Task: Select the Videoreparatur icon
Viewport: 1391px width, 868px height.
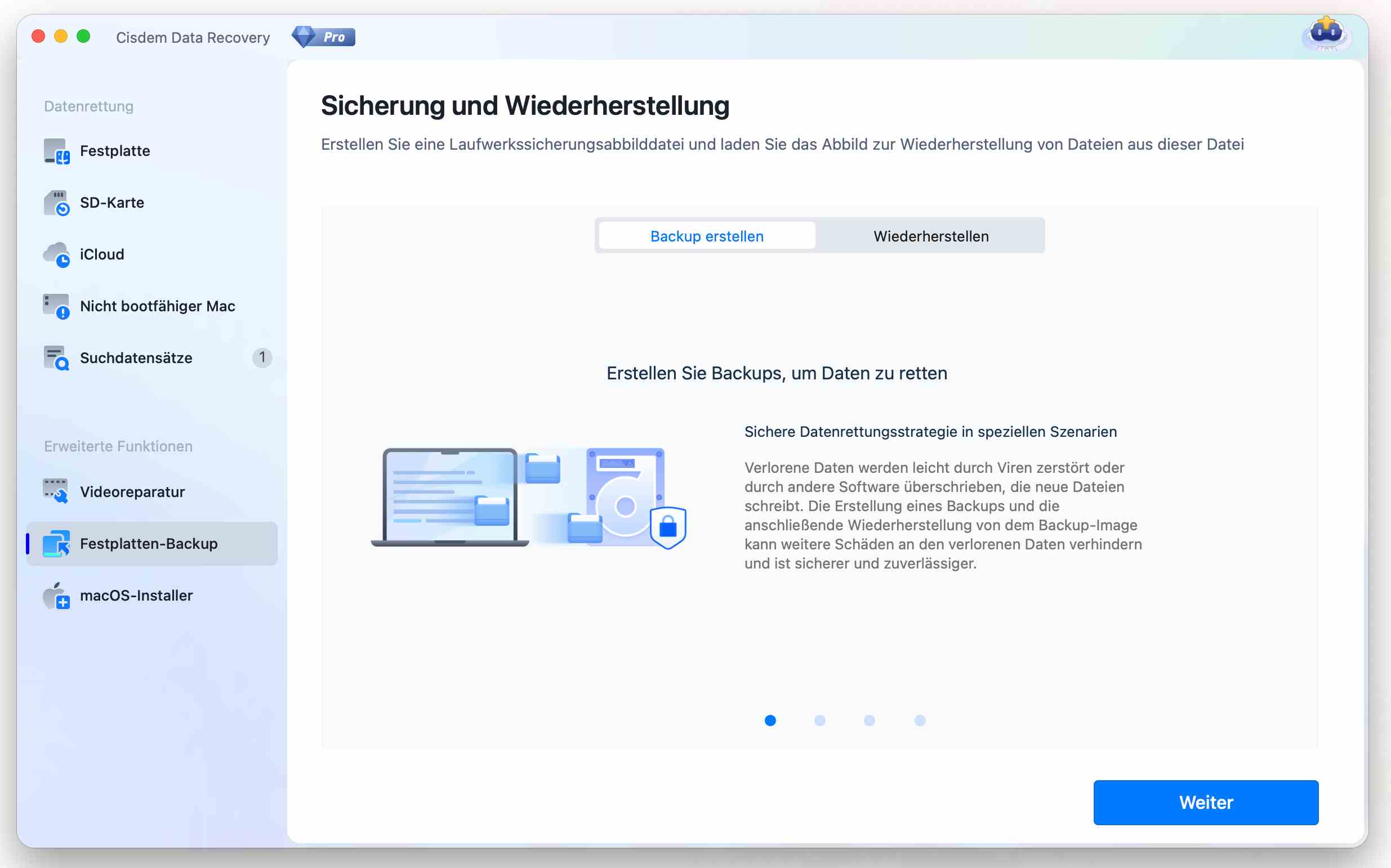Action: pyautogui.click(x=56, y=491)
